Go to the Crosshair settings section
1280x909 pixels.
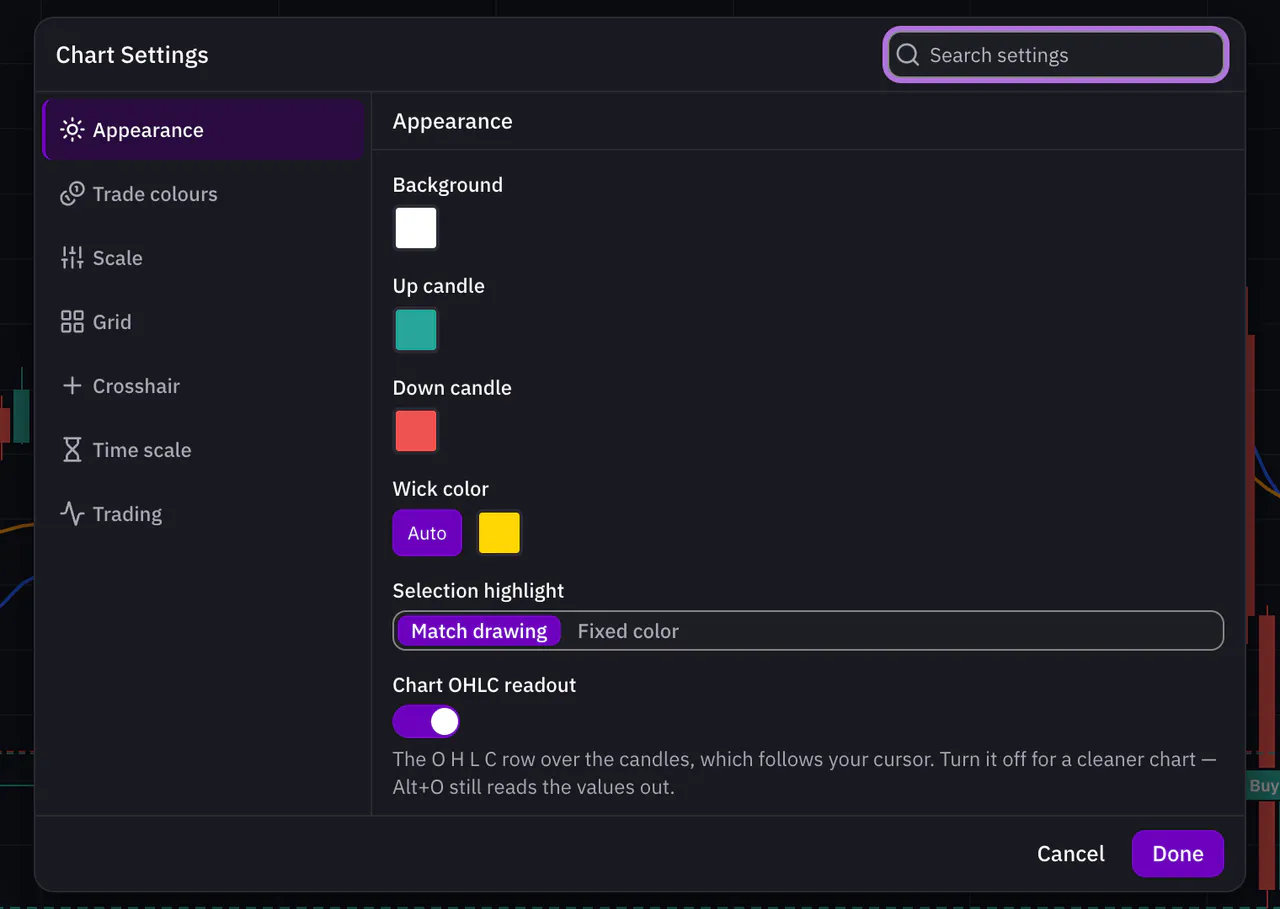pyautogui.click(x=203, y=386)
